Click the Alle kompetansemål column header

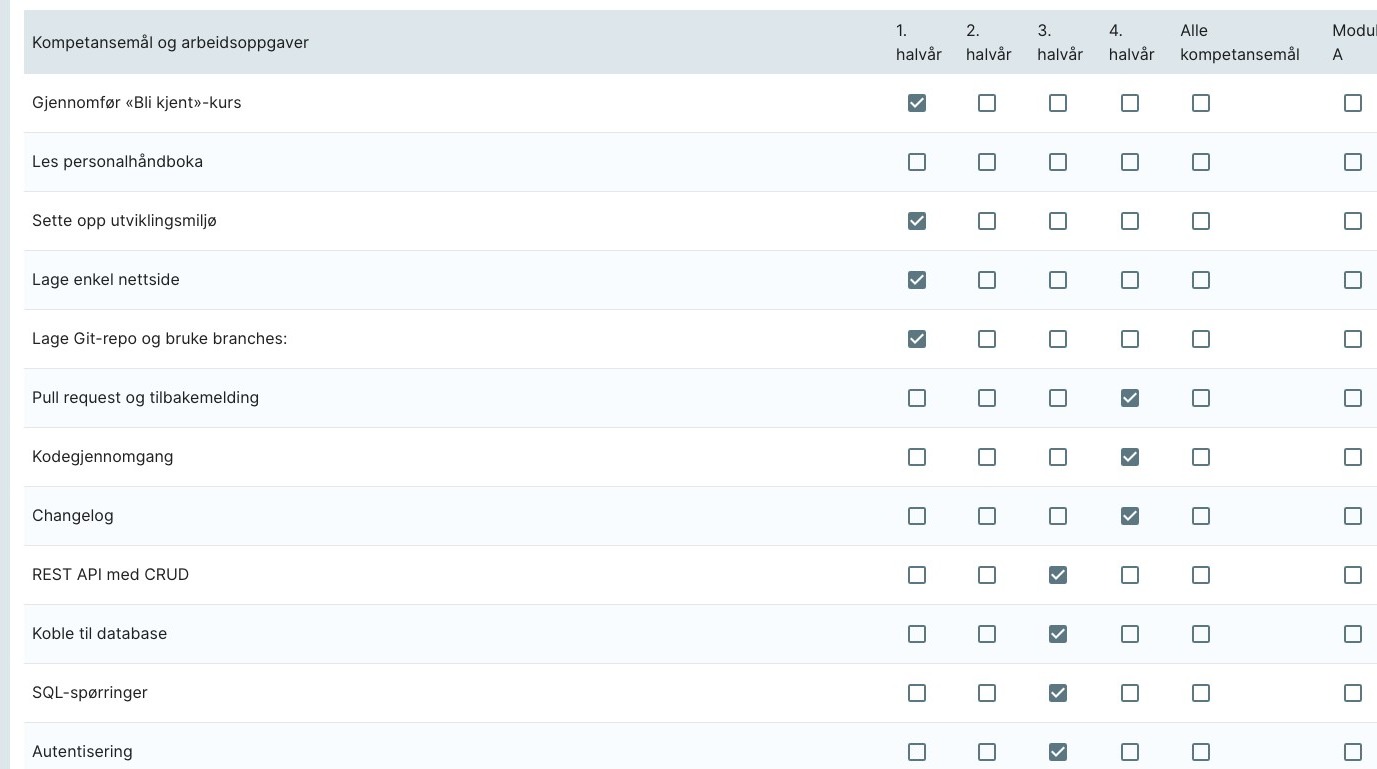coord(1239,43)
